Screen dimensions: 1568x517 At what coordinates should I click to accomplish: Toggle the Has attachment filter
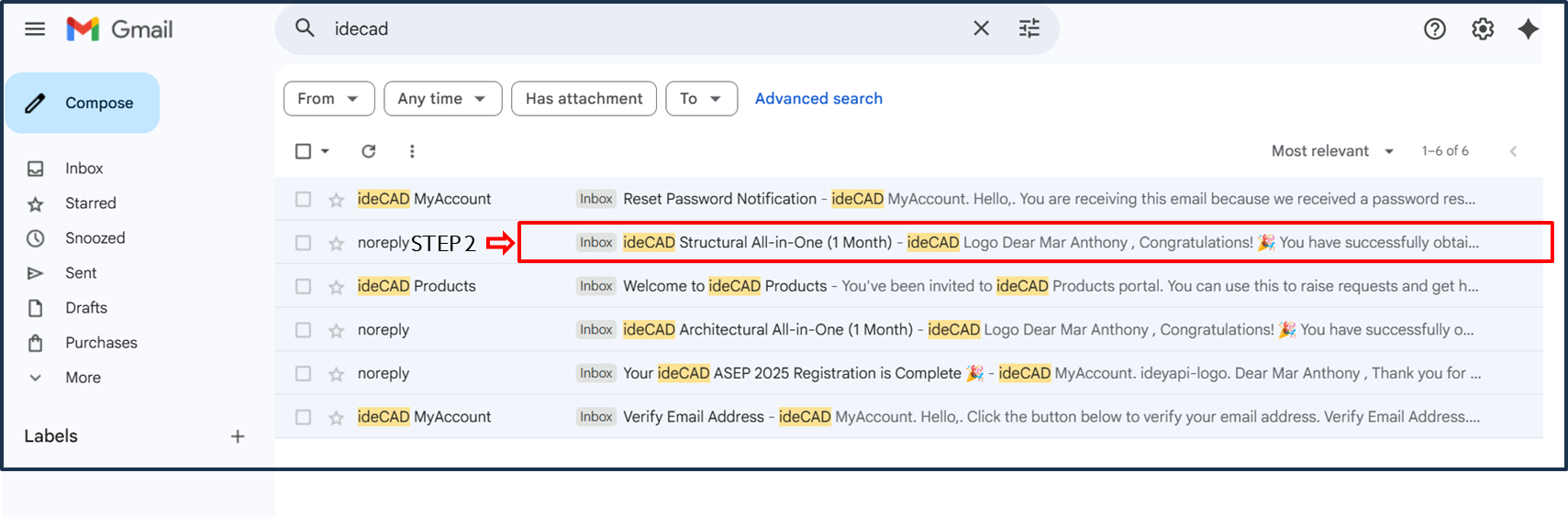[x=584, y=99]
